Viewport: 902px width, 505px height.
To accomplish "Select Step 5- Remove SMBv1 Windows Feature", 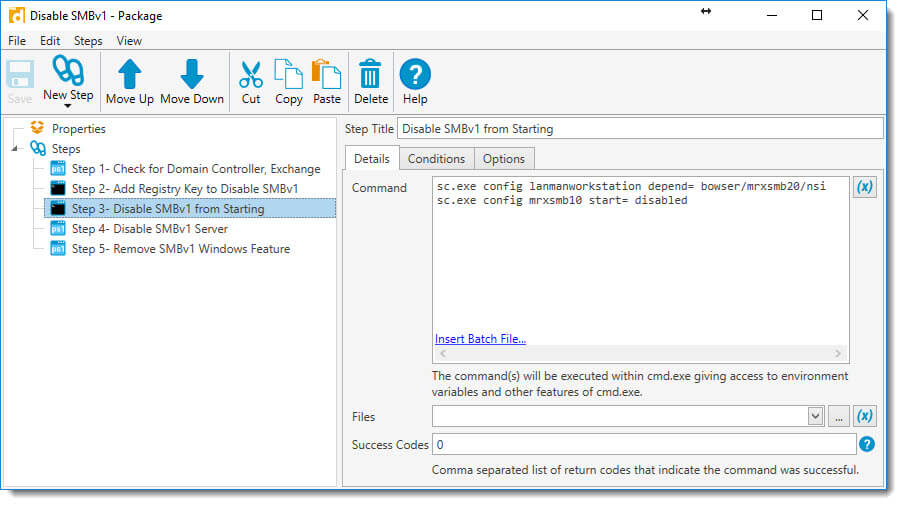I will 181,248.
